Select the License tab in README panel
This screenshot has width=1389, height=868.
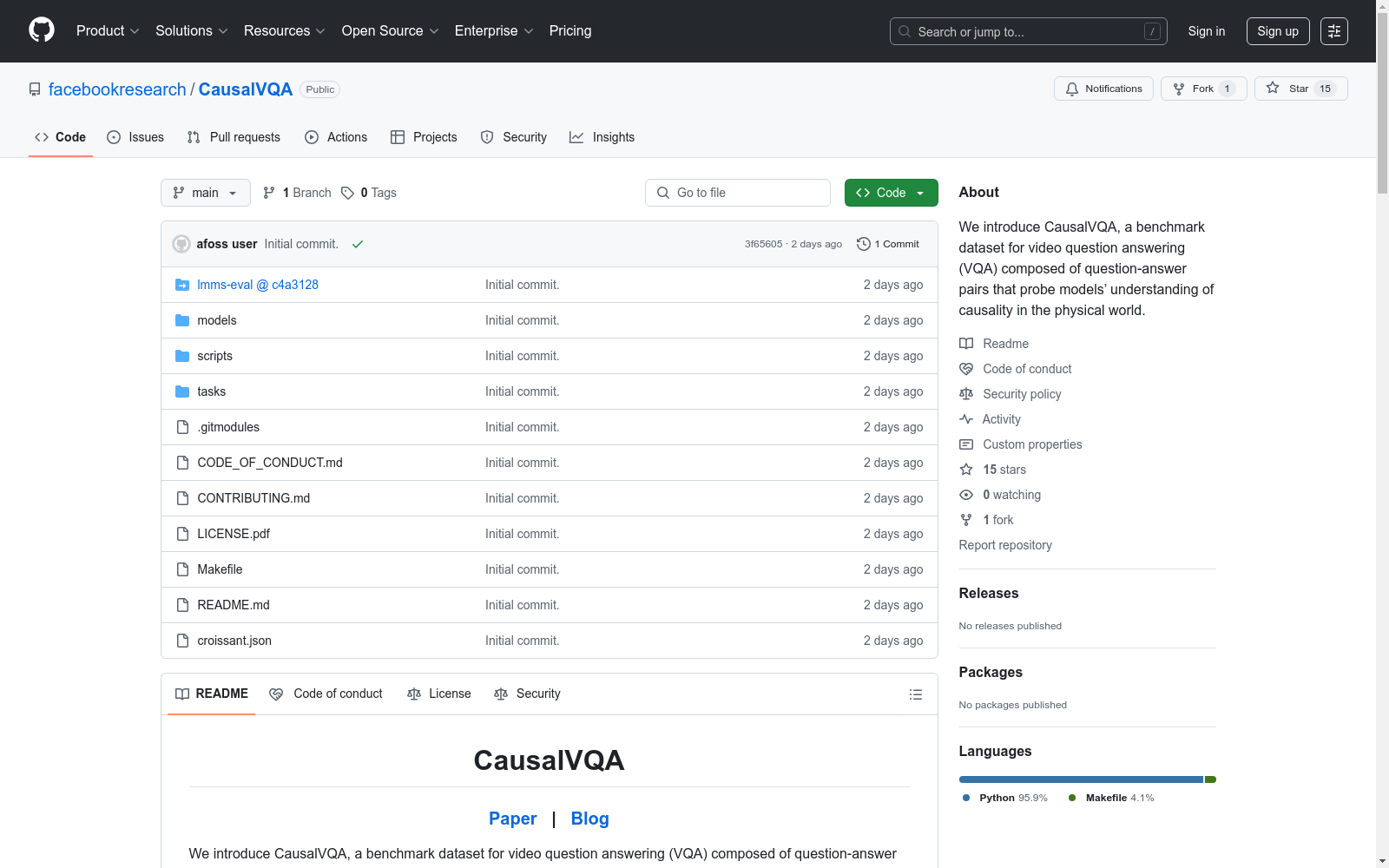[x=439, y=694]
